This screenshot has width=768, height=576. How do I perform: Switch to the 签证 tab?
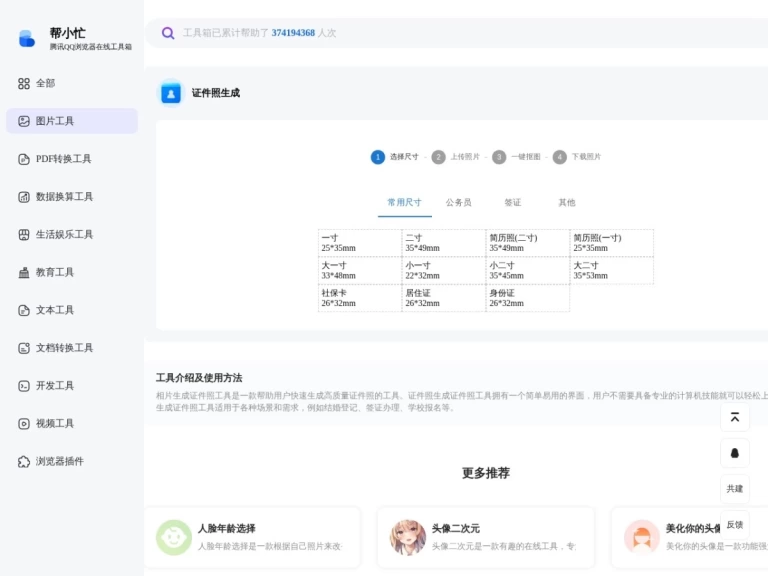coord(513,202)
